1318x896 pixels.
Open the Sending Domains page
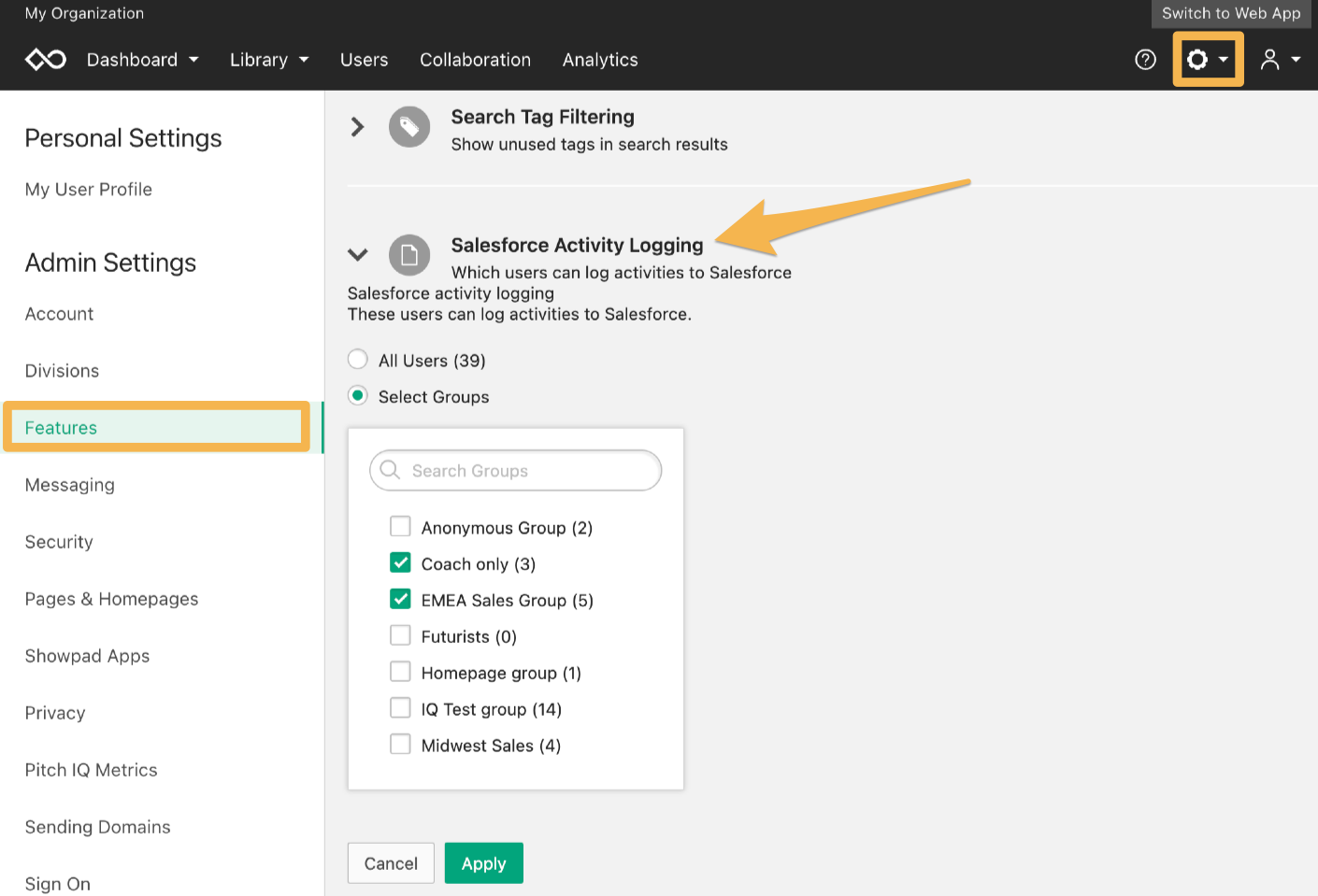(x=98, y=827)
